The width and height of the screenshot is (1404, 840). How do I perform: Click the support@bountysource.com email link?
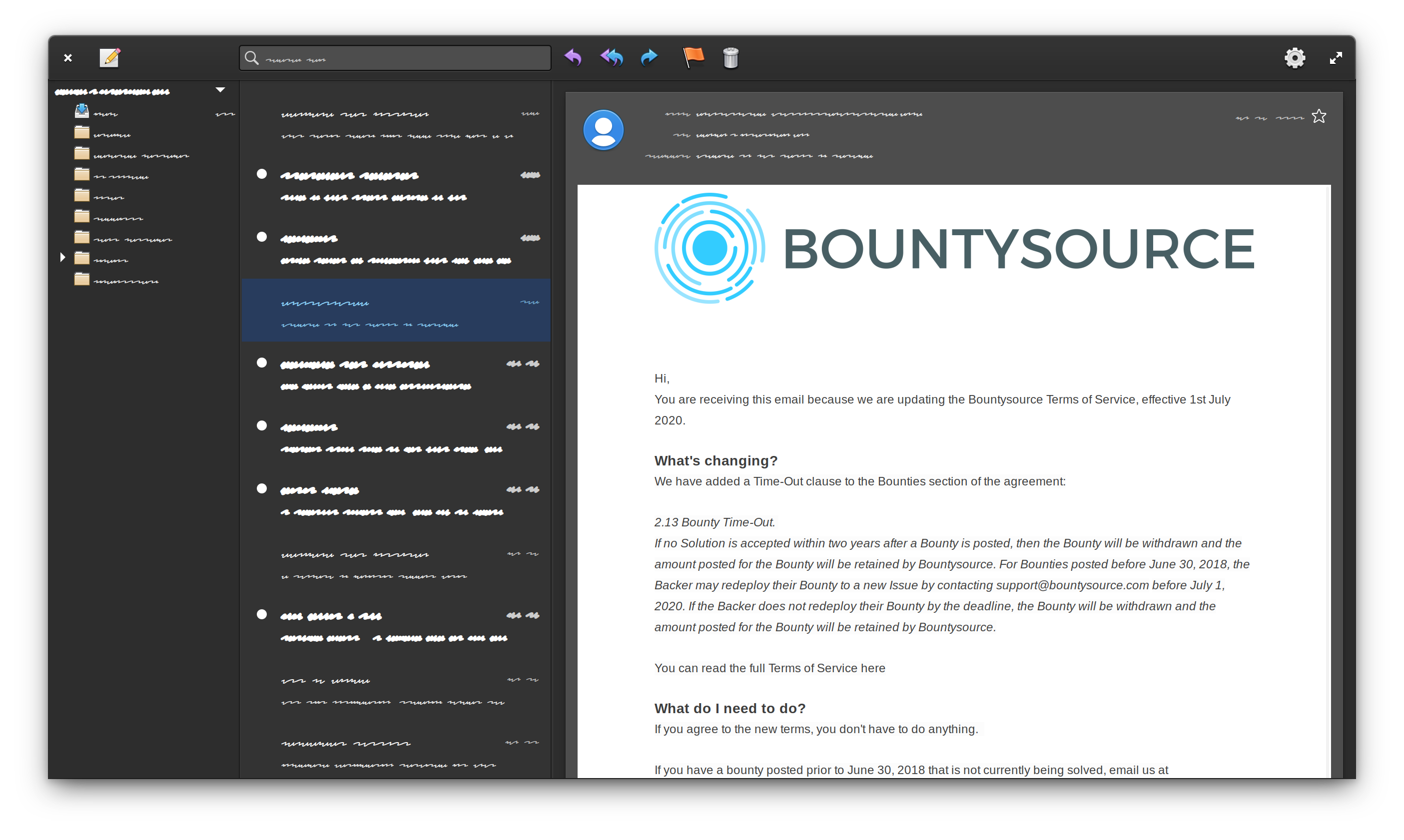(x=1072, y=585)
